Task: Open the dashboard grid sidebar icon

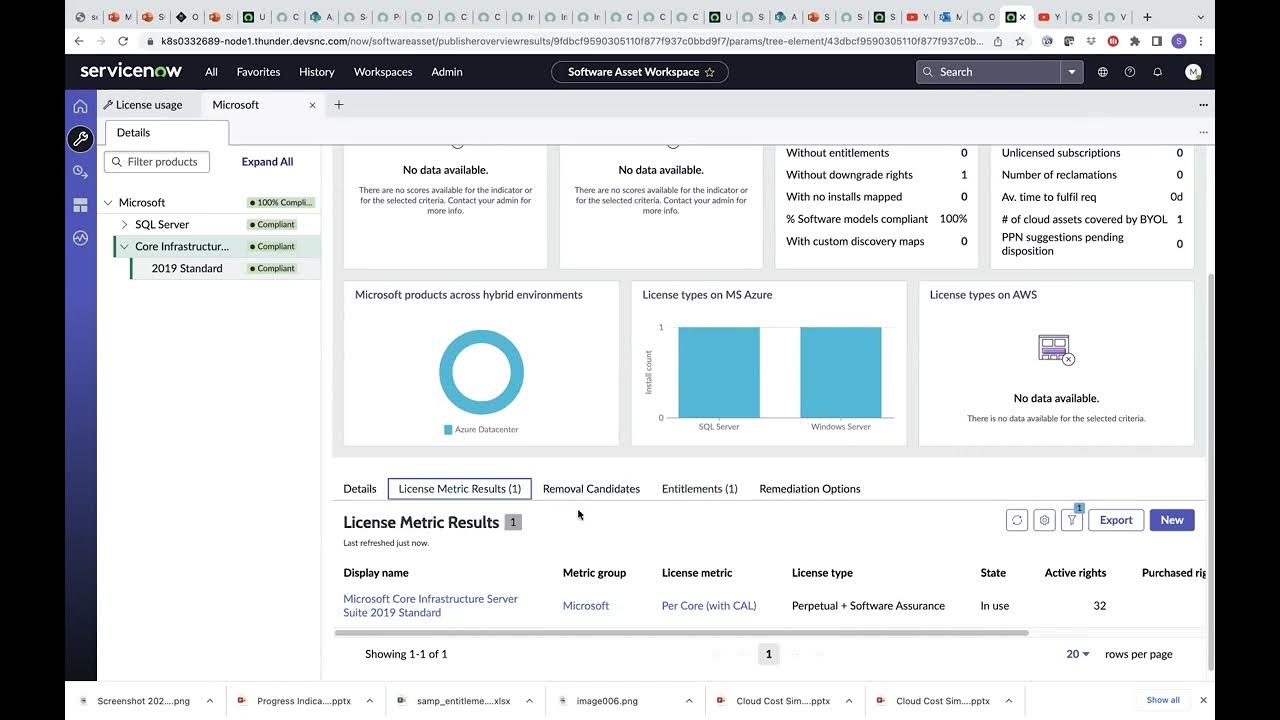Action: (x=81, y=205)
